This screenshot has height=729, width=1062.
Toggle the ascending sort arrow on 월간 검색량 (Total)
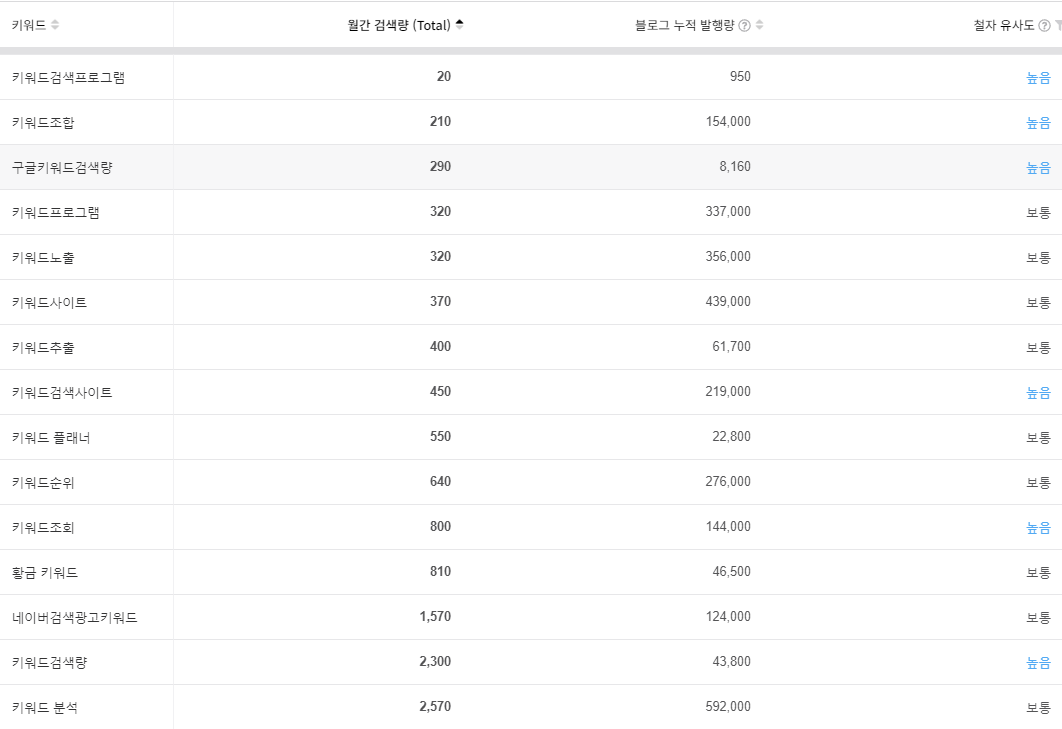click(461, 24)
